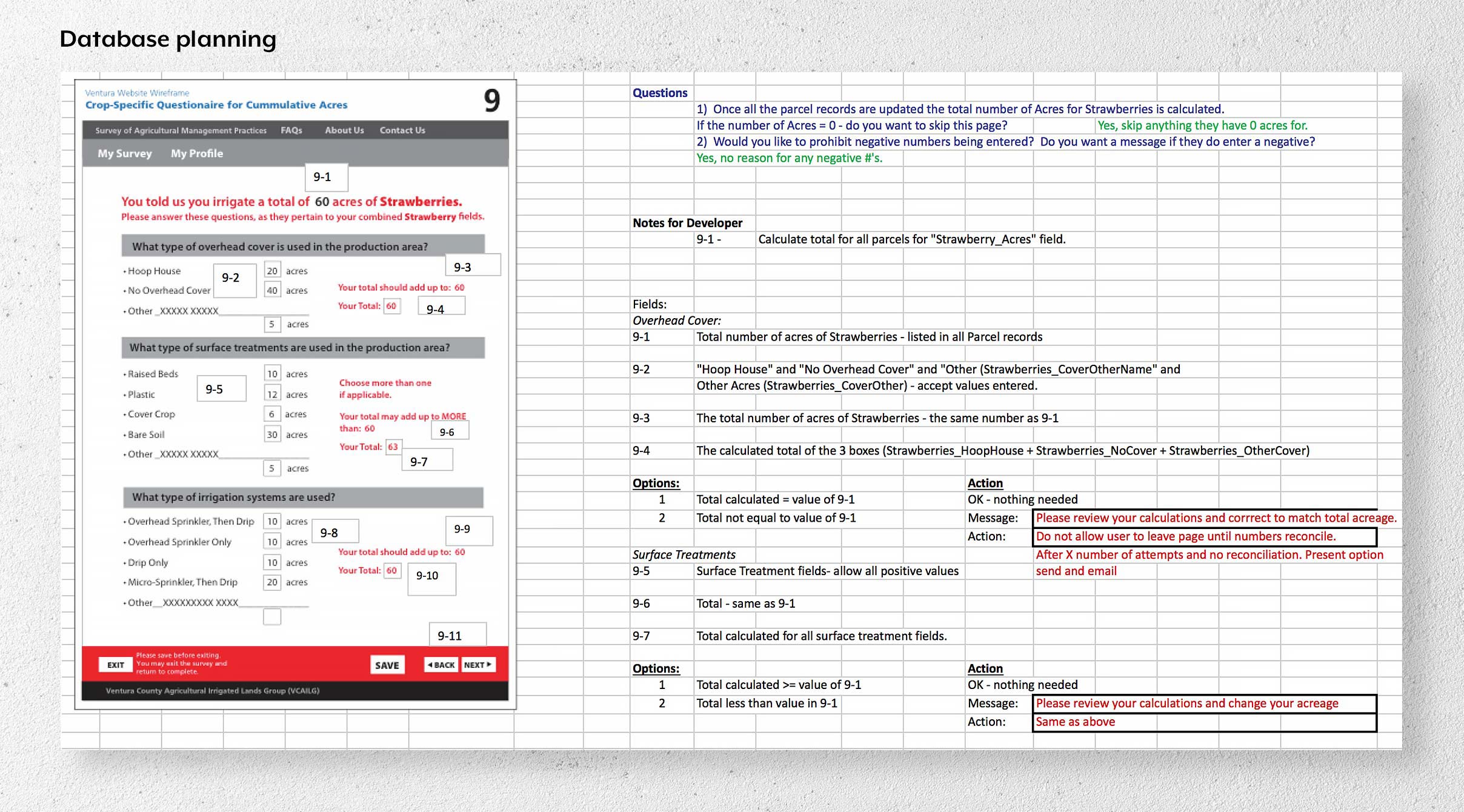Screen dimensions: 1464x812
Task: Open FAQs in the top navigation
Action: (x=291, y=130)
